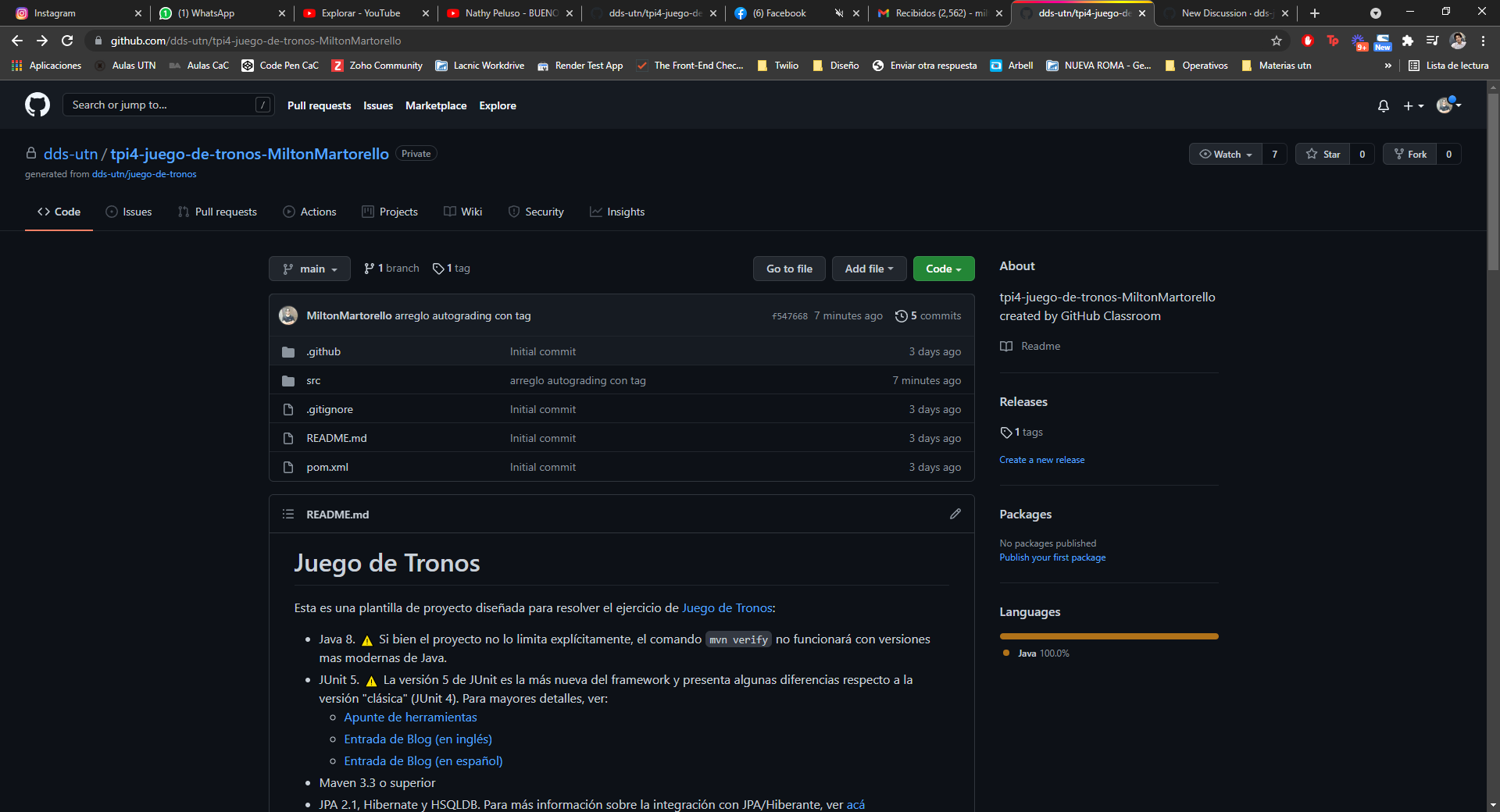Open 1 tags under Releases
Viewport: 1500px width, 812px height.
click(1021, 432)
